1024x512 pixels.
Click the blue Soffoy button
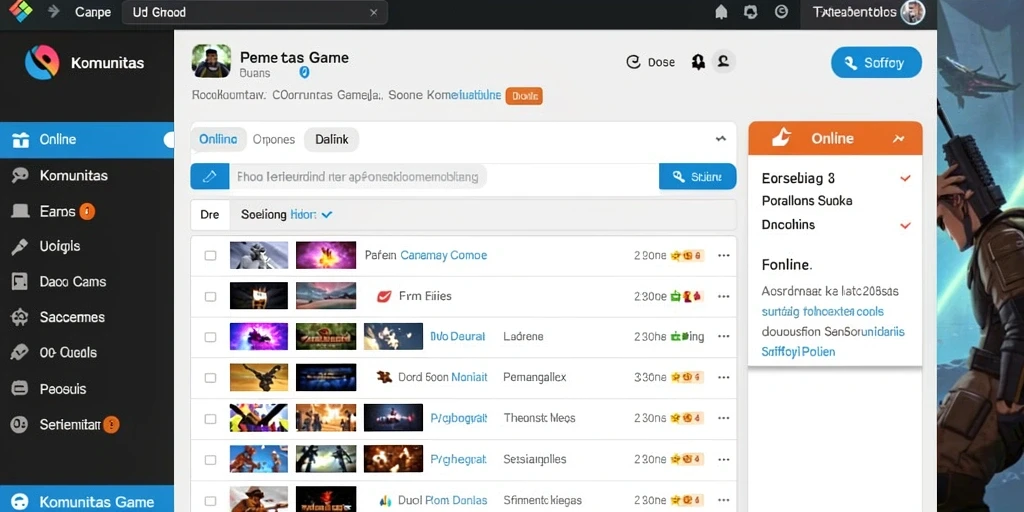pyautogui.click(x=876, y=63)
